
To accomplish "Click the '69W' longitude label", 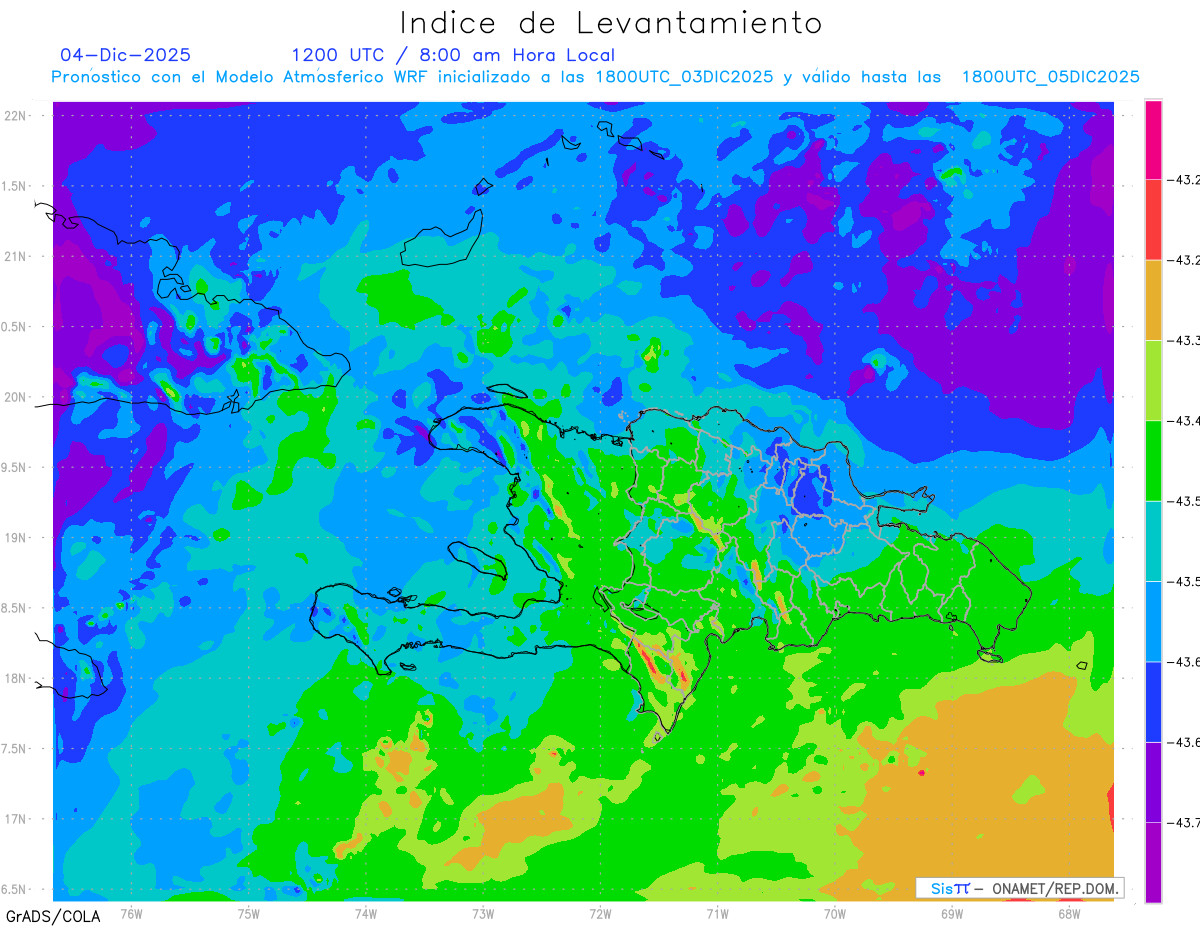I will pyautogui.click(x=952, y=913).
